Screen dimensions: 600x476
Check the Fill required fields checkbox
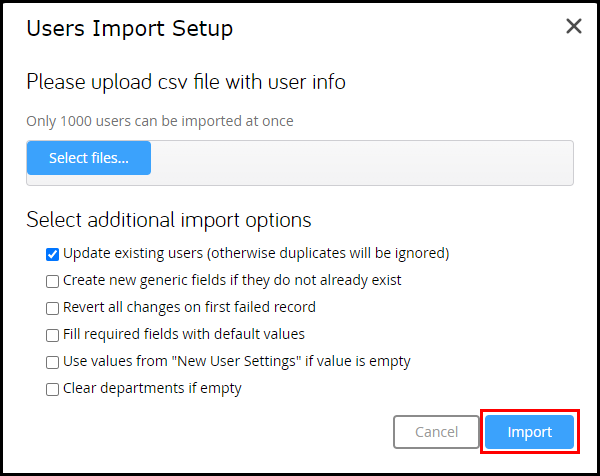tap(52, 335)
